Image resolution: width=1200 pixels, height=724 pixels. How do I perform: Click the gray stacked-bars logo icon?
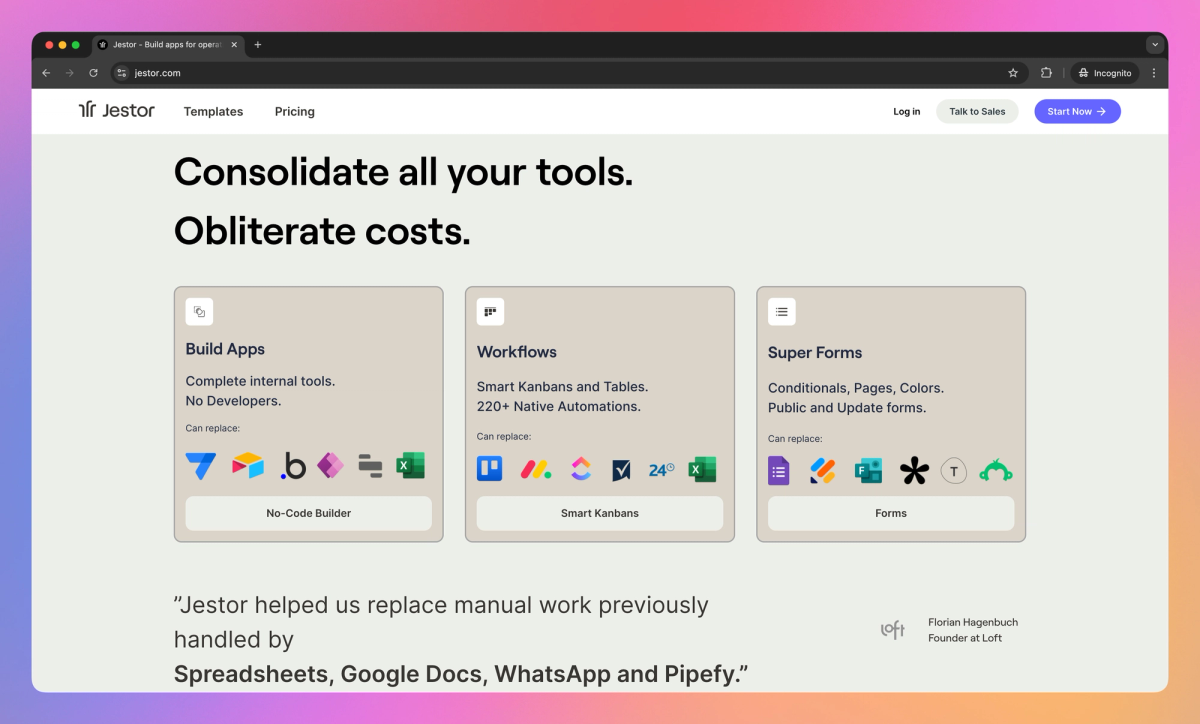[x=370, y=465]
